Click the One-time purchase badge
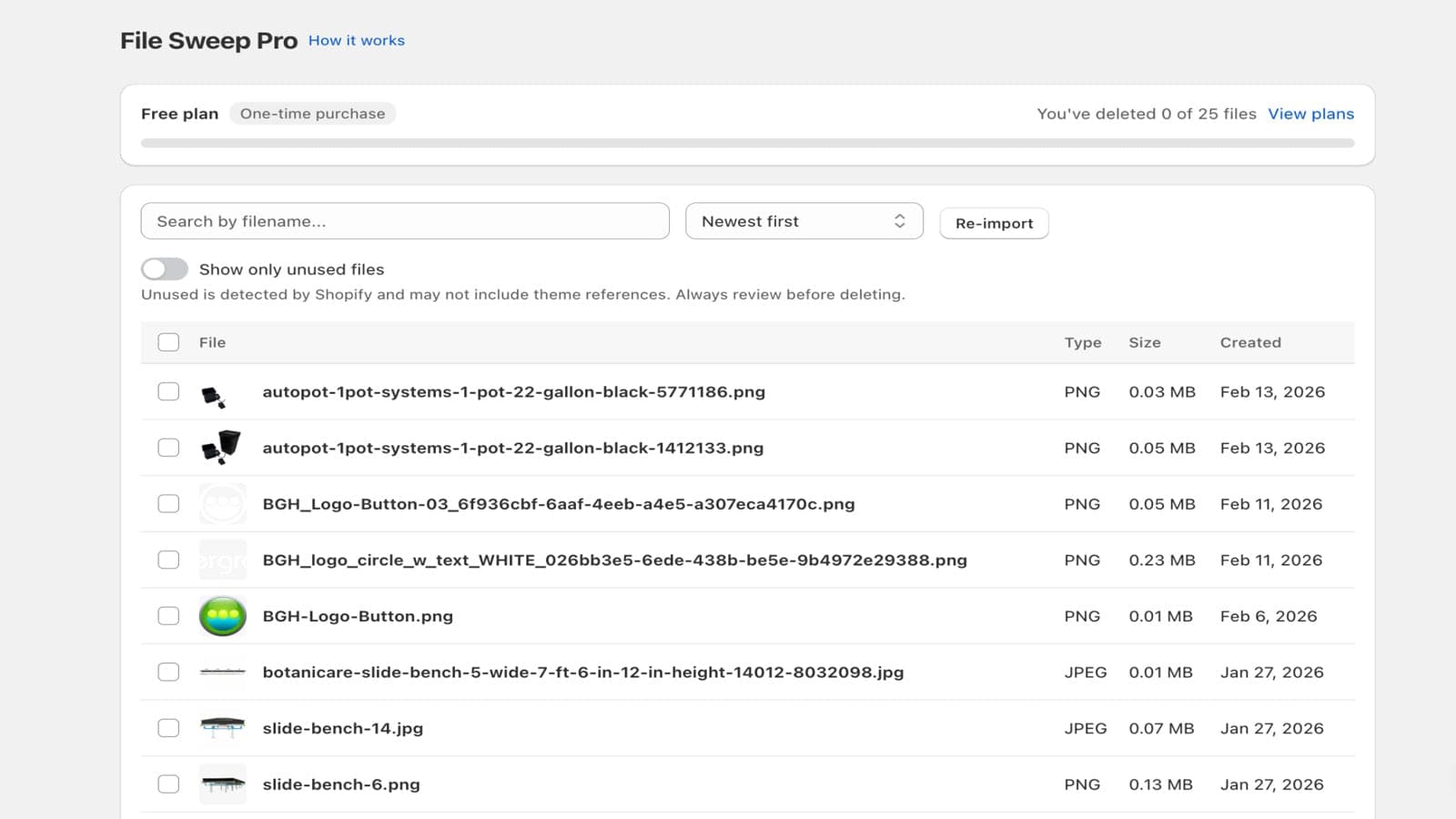Image resolution: width=1456 pixels, height=819 pixels. [x=312, y=114]
